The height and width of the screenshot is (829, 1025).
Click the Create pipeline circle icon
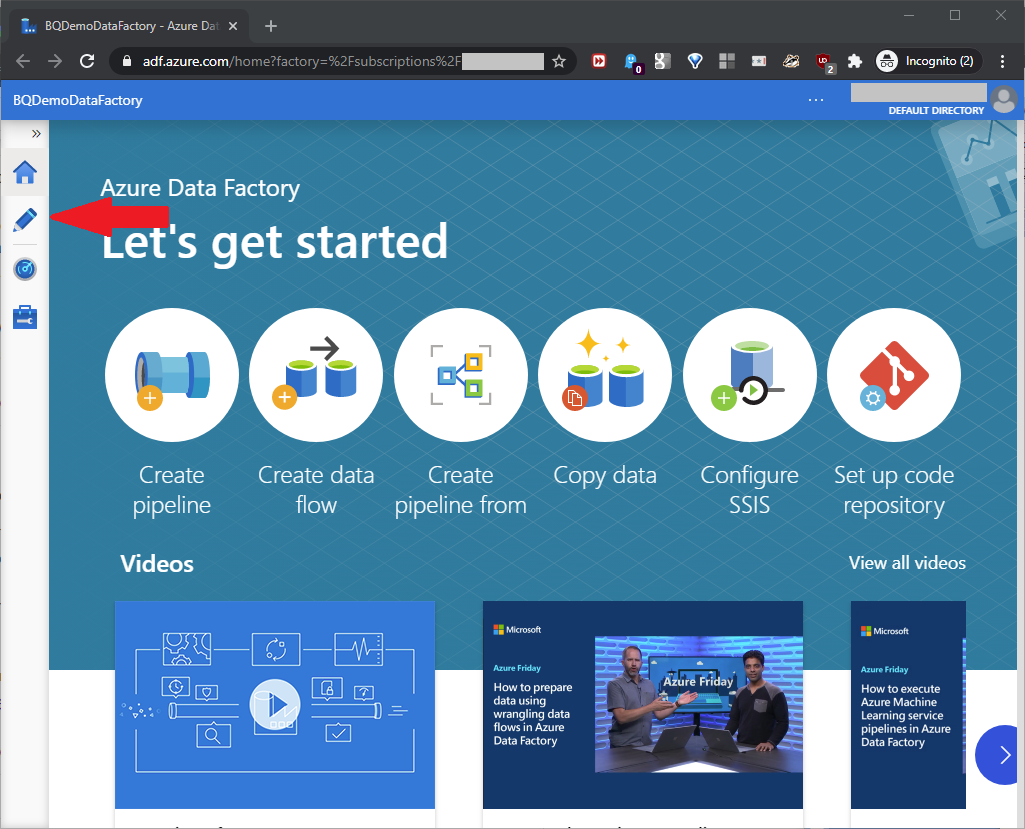click(x=171, y=375)
